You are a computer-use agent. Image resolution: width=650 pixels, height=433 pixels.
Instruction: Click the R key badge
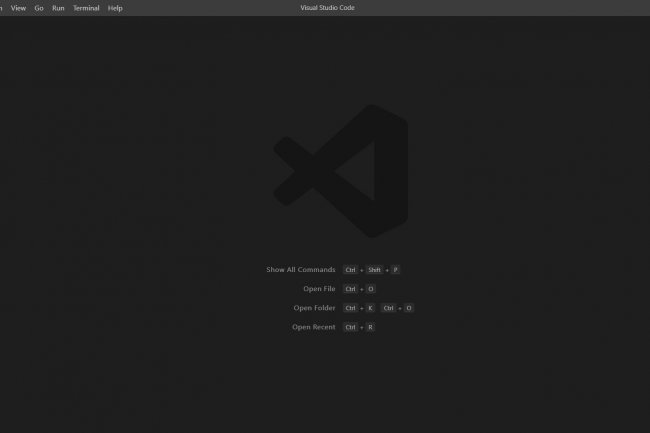pos(370,327)
